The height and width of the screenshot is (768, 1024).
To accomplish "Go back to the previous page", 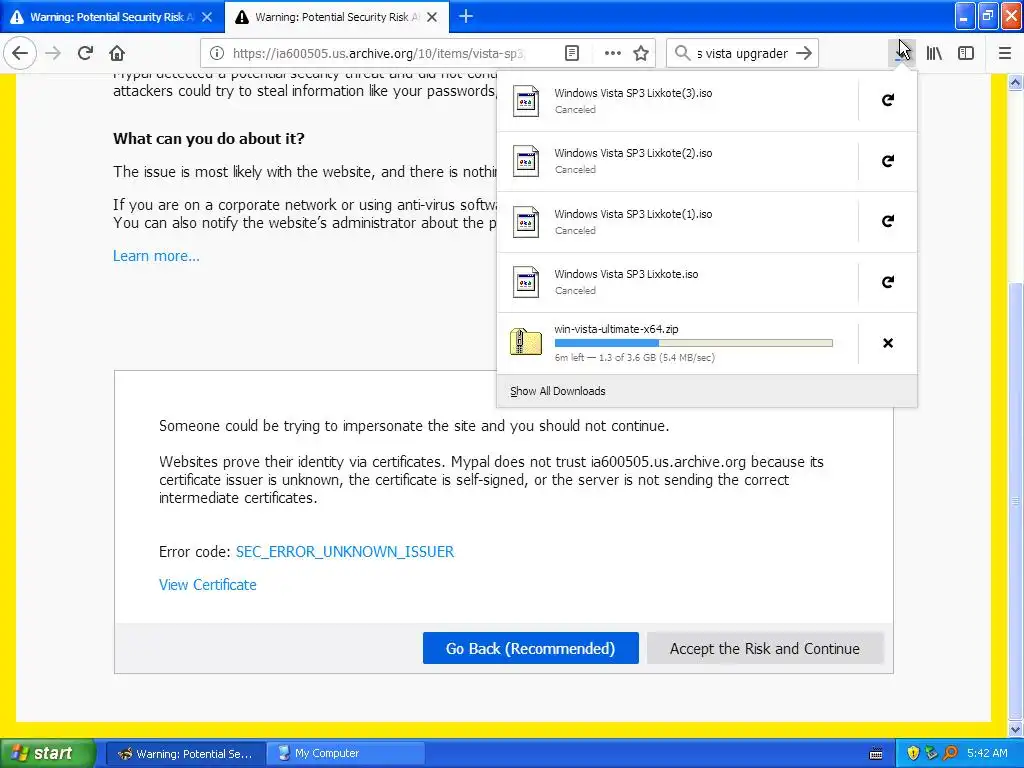I will 20,53.
